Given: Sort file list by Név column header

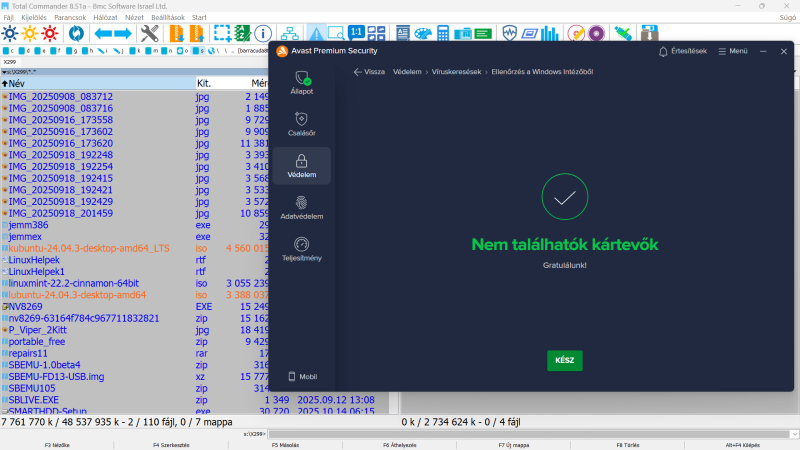Looking at the screenshot, I should [x=98, y=83].
